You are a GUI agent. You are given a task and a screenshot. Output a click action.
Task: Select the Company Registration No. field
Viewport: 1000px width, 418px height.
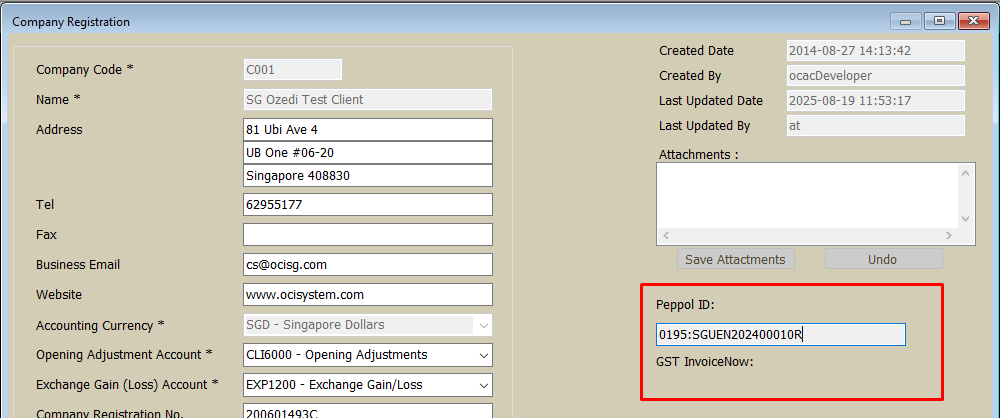(x=367, y=411)
